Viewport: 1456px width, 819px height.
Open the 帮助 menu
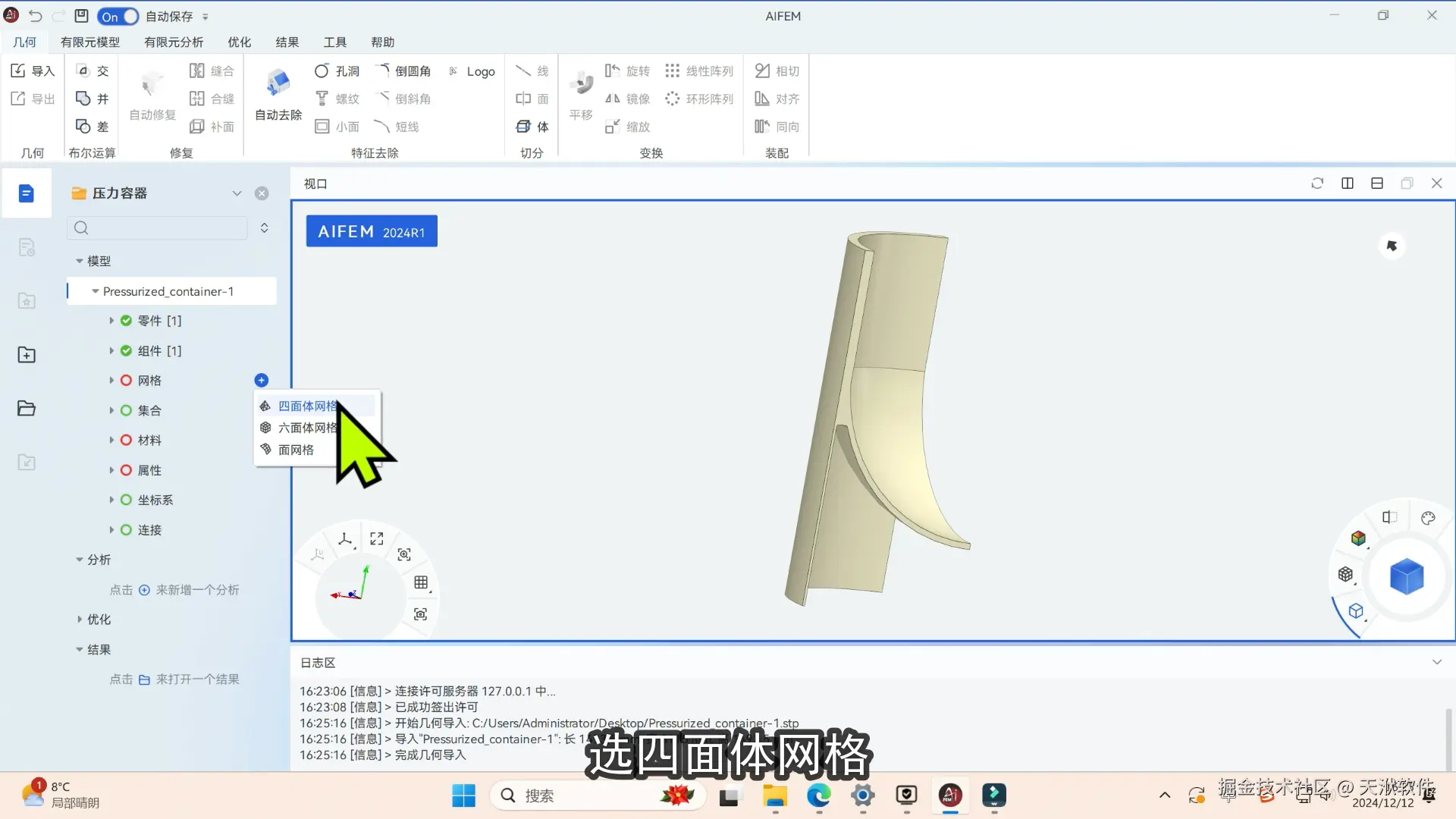(382, 42)
